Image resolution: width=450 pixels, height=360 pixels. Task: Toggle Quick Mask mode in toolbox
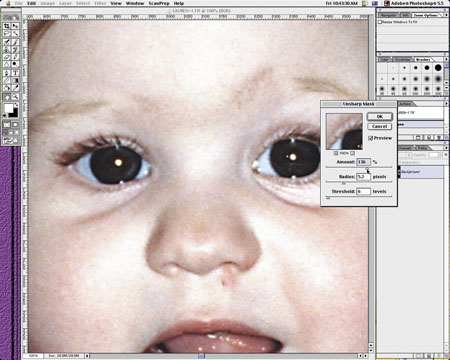tap(15, 125)
